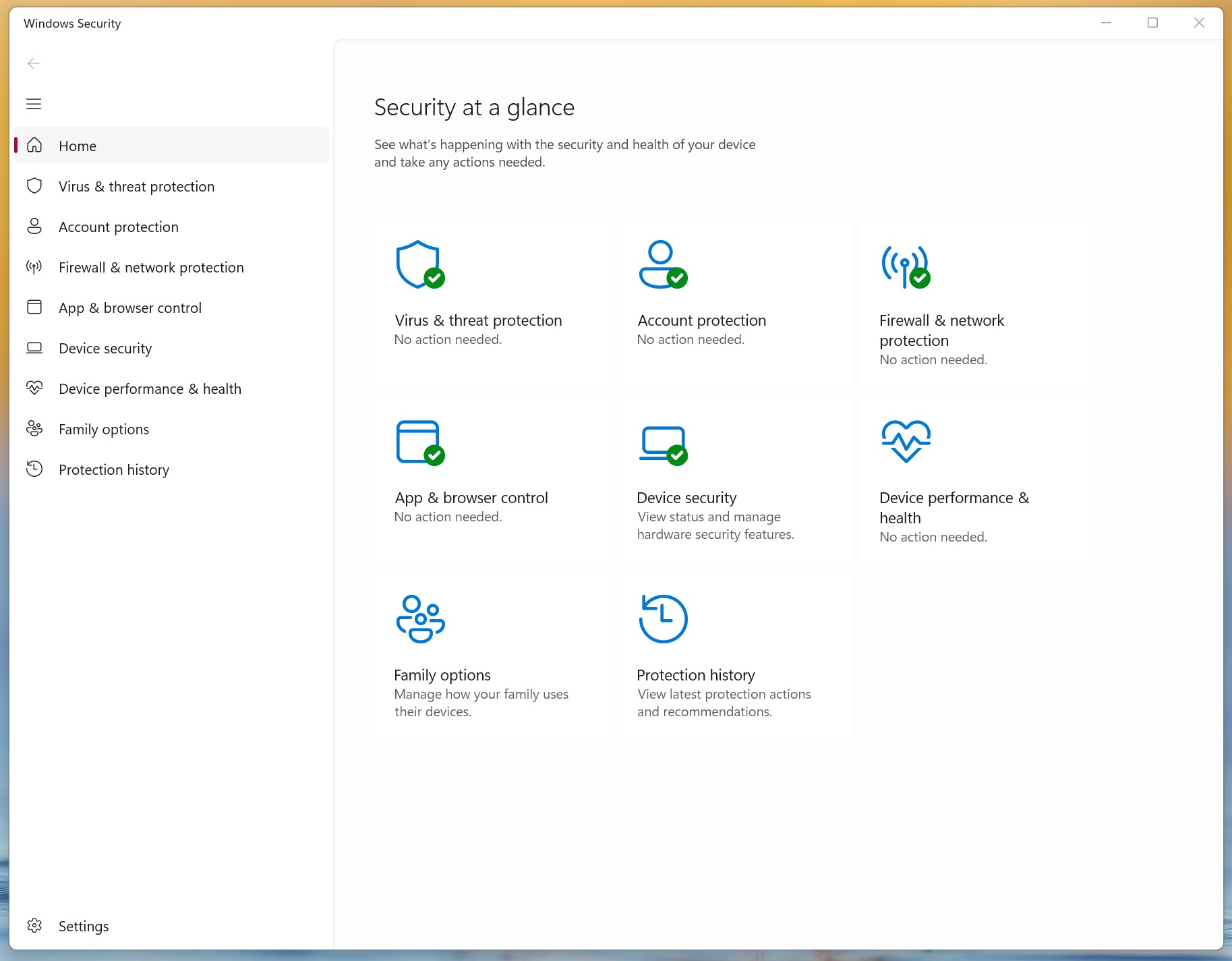Open the Device security card
1232x961 pixels.
point(734,479)
